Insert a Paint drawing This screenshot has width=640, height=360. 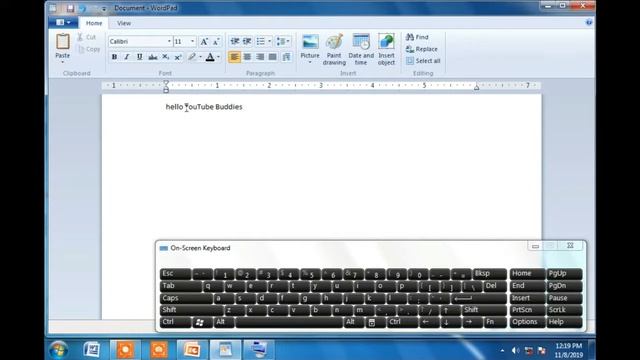click(334, 49)
